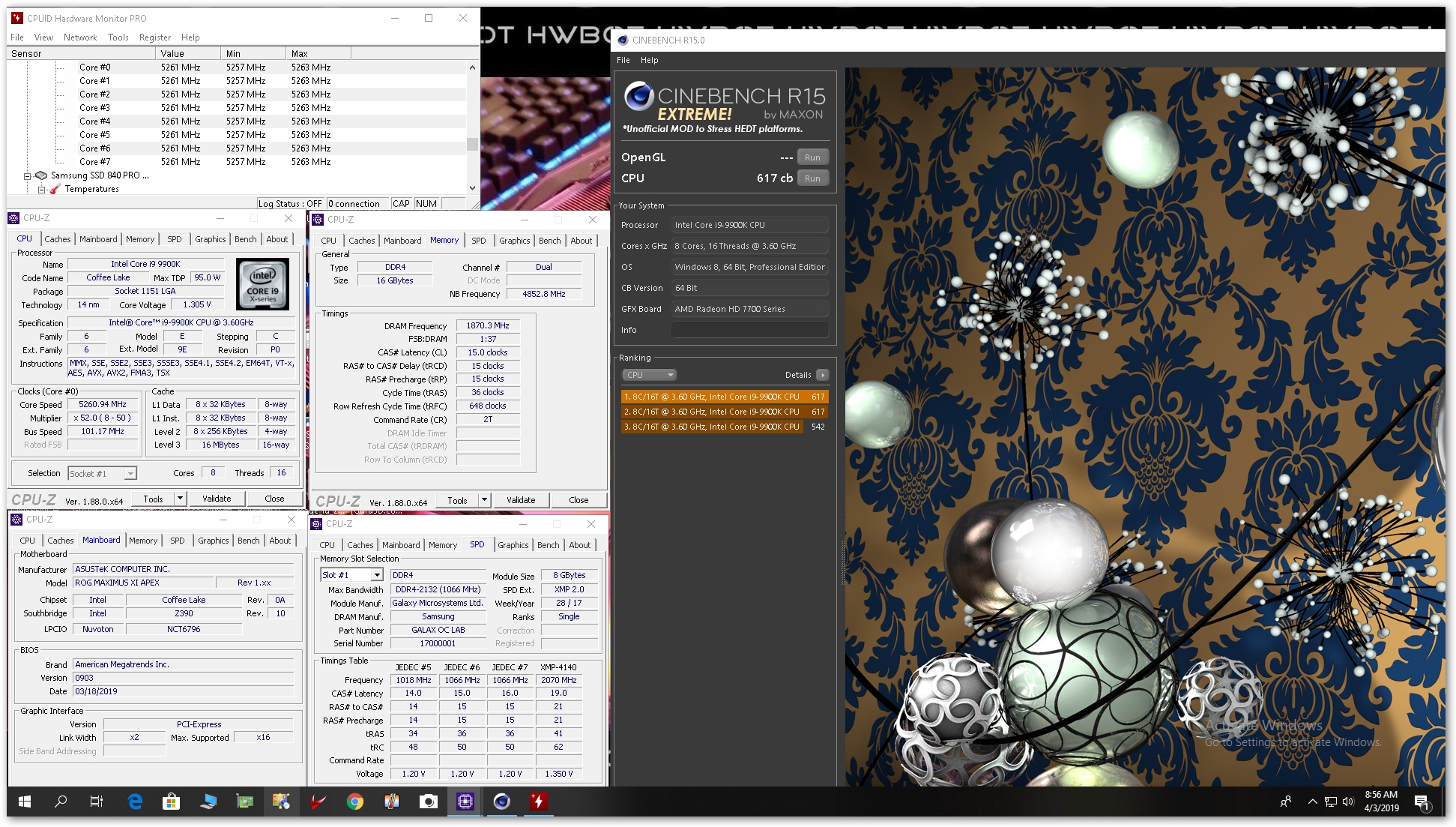Screen dimensions: 1456x827
Task: Click the Ranking Details arrow button
Action: 823,375
